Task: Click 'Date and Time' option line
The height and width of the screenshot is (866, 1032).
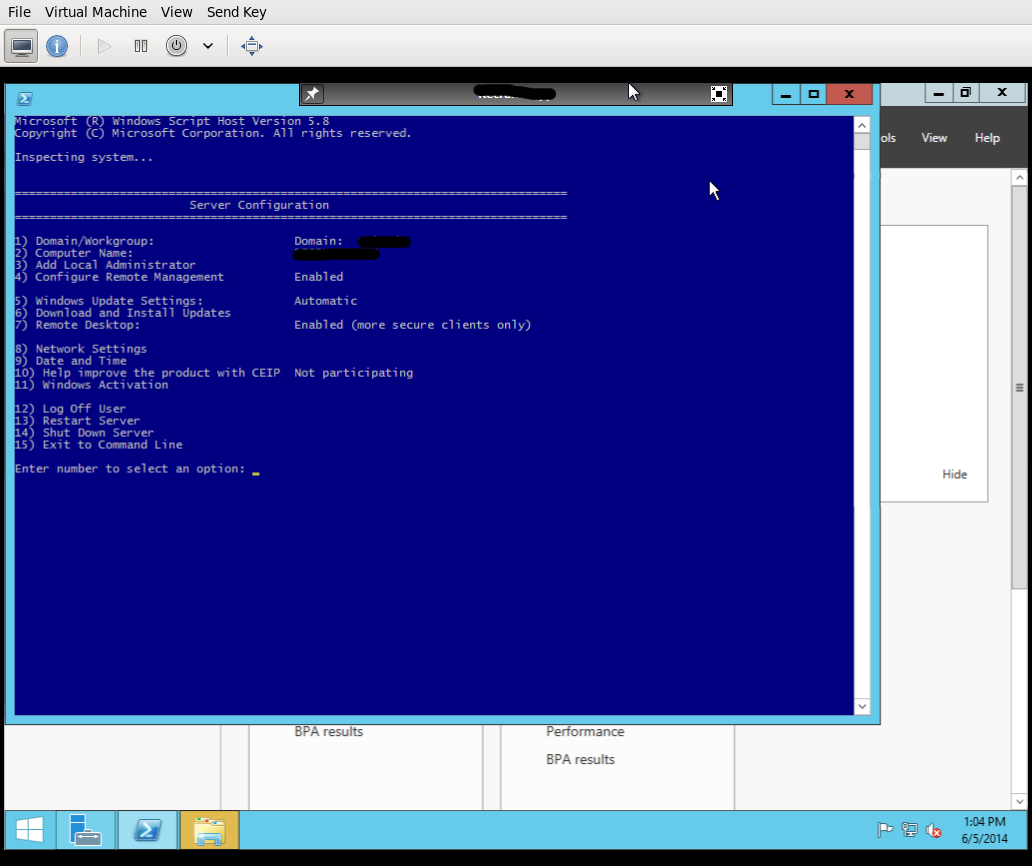Action: (x=70, y=361)
